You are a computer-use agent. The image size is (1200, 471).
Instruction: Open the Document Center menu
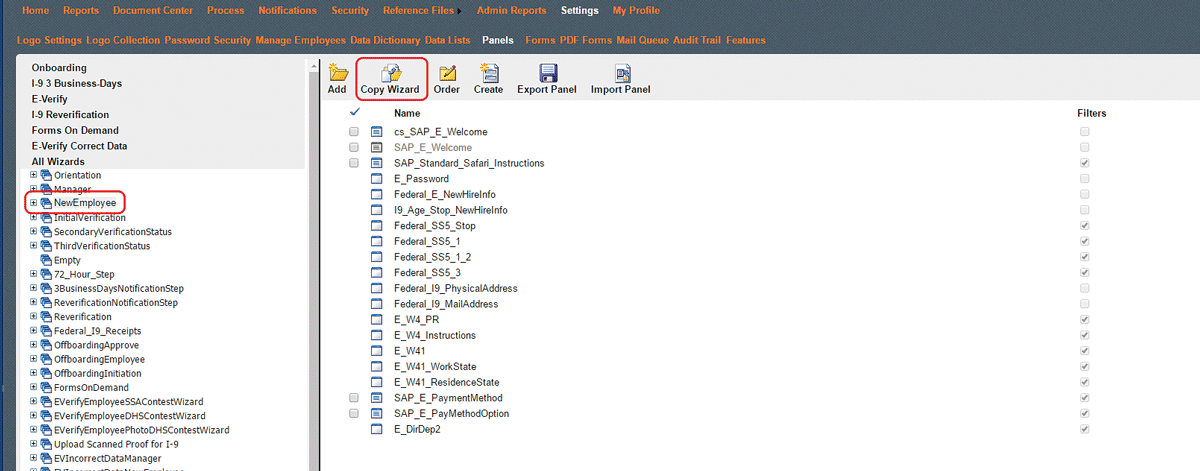tap(145, 11)
